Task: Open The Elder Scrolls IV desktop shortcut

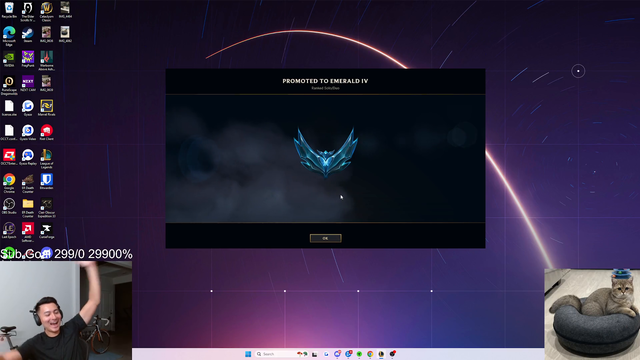Action: [28, 11]
